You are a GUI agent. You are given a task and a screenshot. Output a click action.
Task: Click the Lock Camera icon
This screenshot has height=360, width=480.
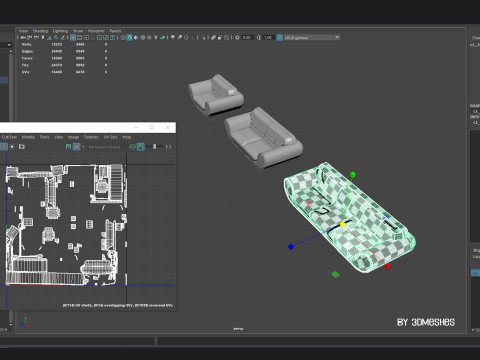pyautogui.click(x=30, y=38)
